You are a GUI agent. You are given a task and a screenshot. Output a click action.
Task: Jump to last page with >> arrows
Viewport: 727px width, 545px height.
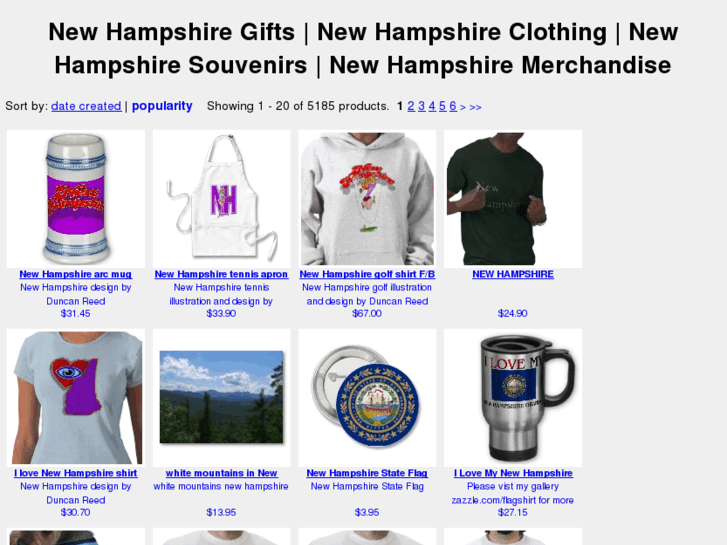coord(475,107)
